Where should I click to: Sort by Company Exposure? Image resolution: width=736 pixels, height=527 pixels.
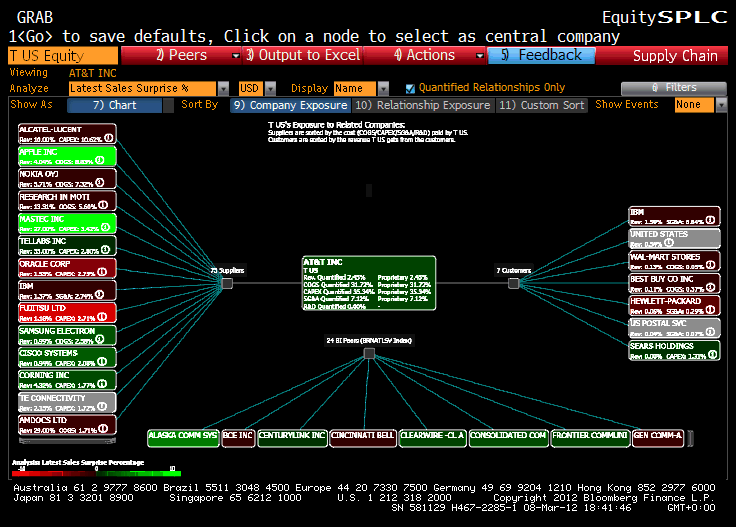290,105
